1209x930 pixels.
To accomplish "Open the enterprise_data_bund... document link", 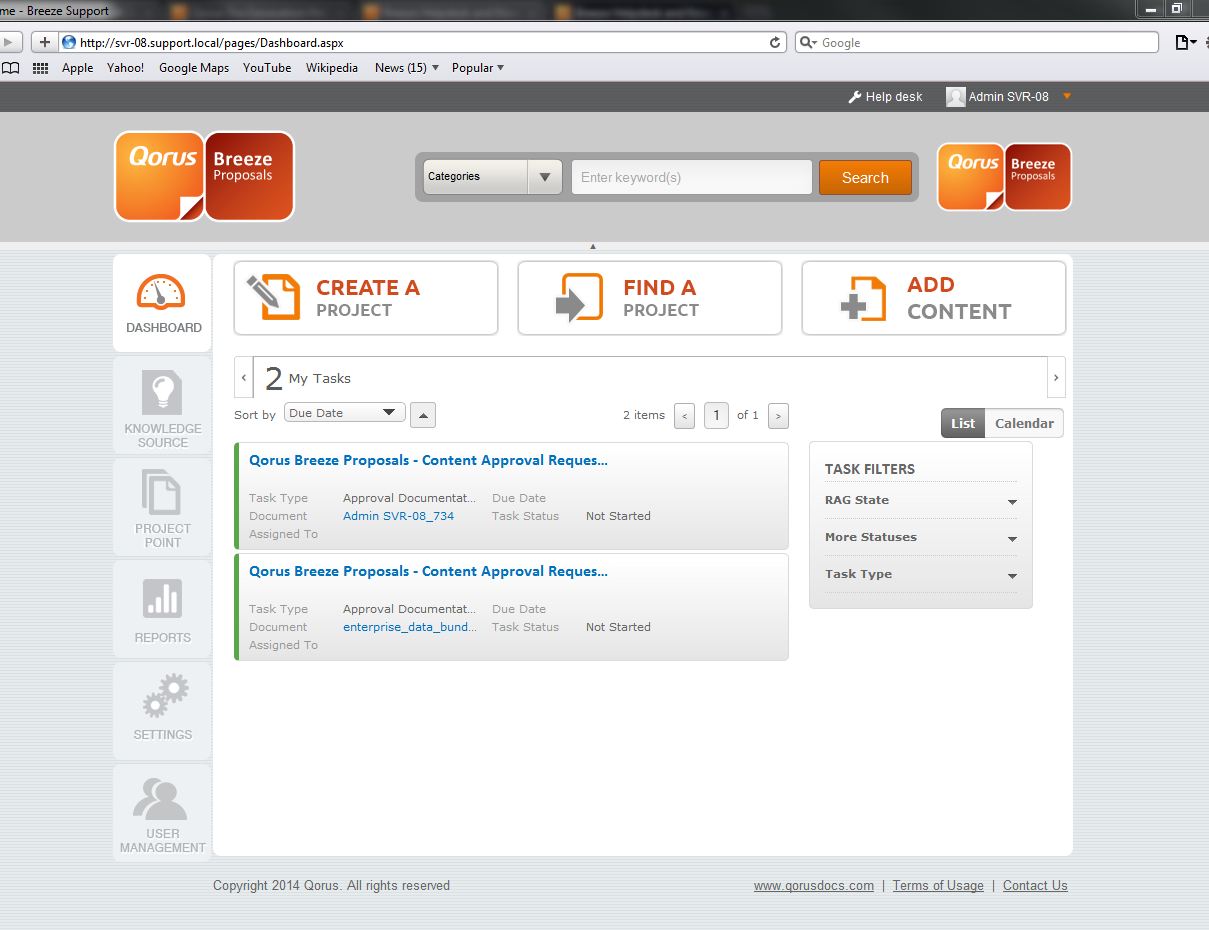I will (x=410, y=627).
